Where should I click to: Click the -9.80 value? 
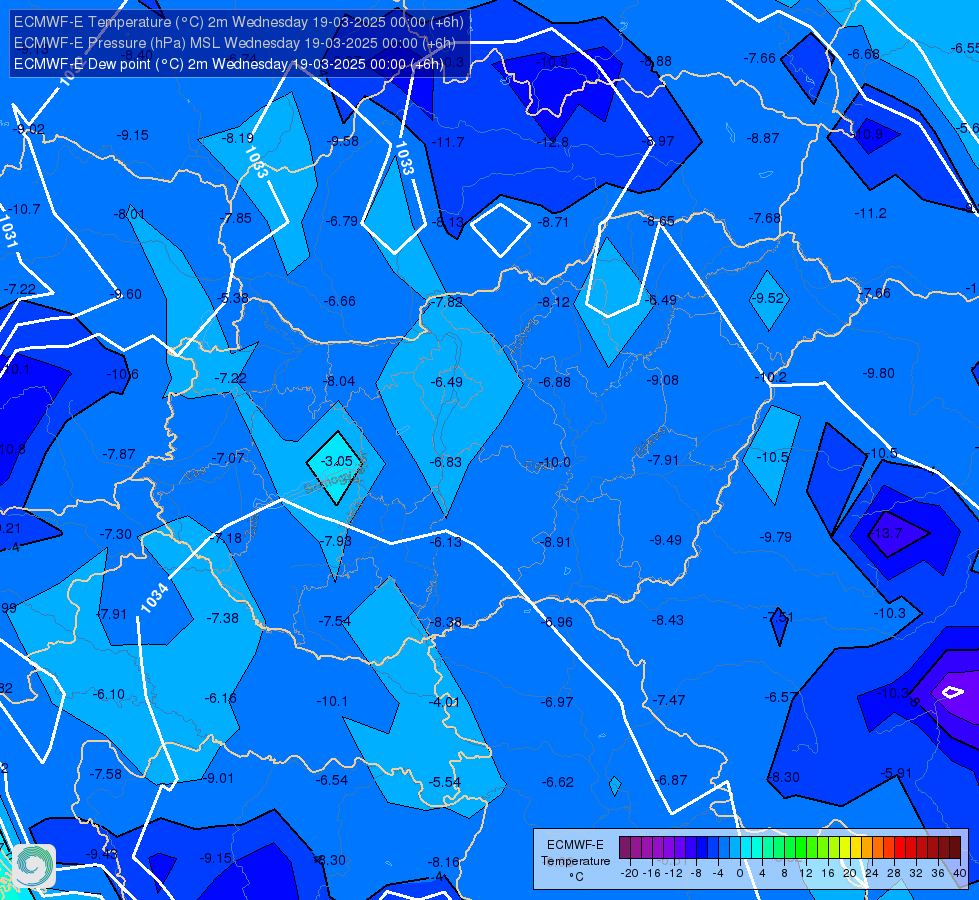pos(878,373)
